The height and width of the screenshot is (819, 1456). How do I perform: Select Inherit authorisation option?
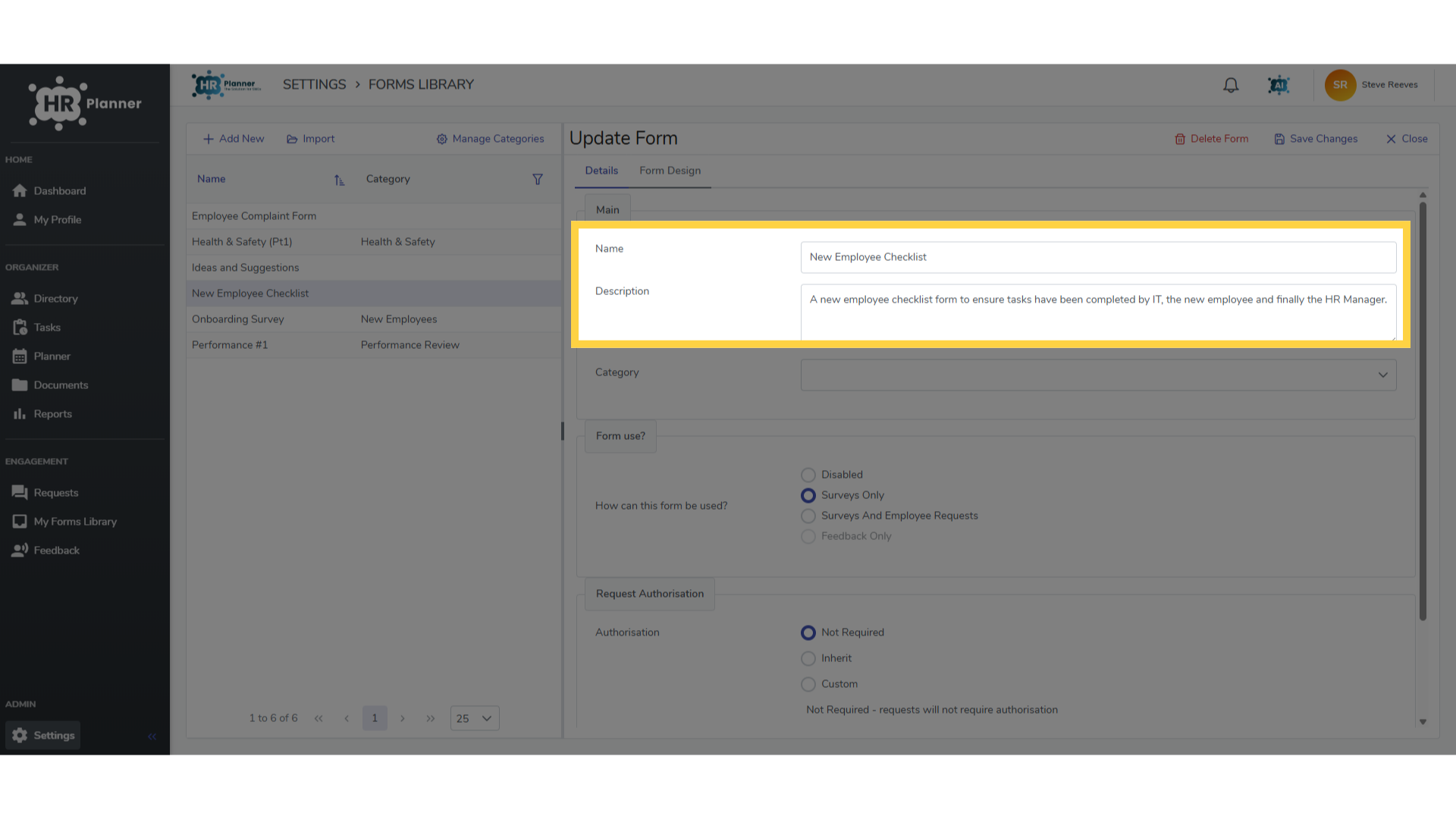pos(808,658)
